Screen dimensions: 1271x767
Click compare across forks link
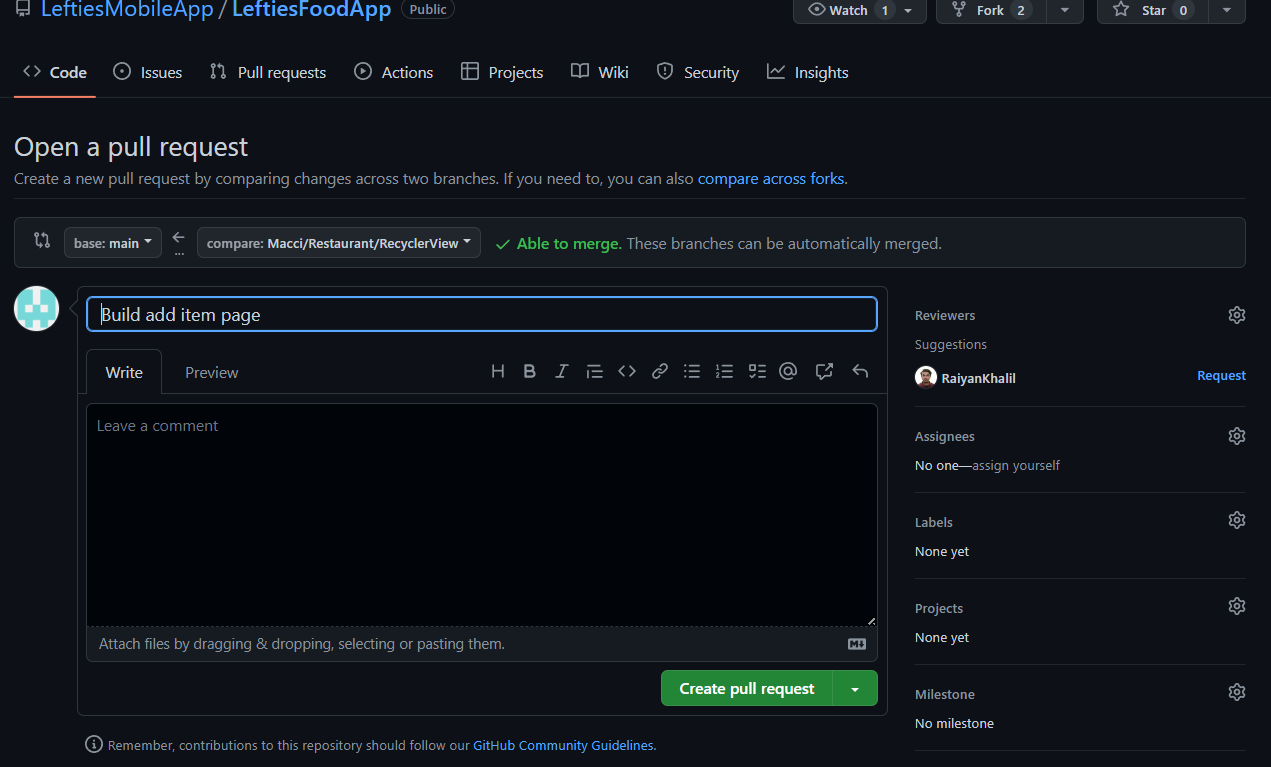tap(771, 179)
